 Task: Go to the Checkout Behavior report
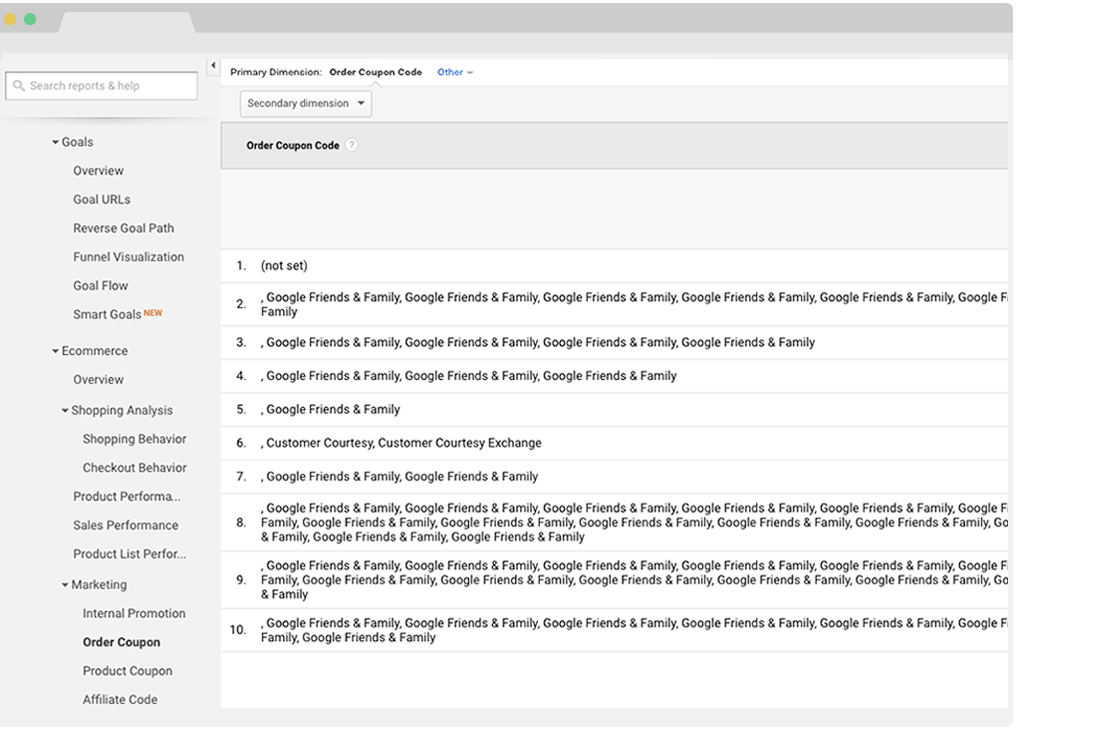point(134,468)
